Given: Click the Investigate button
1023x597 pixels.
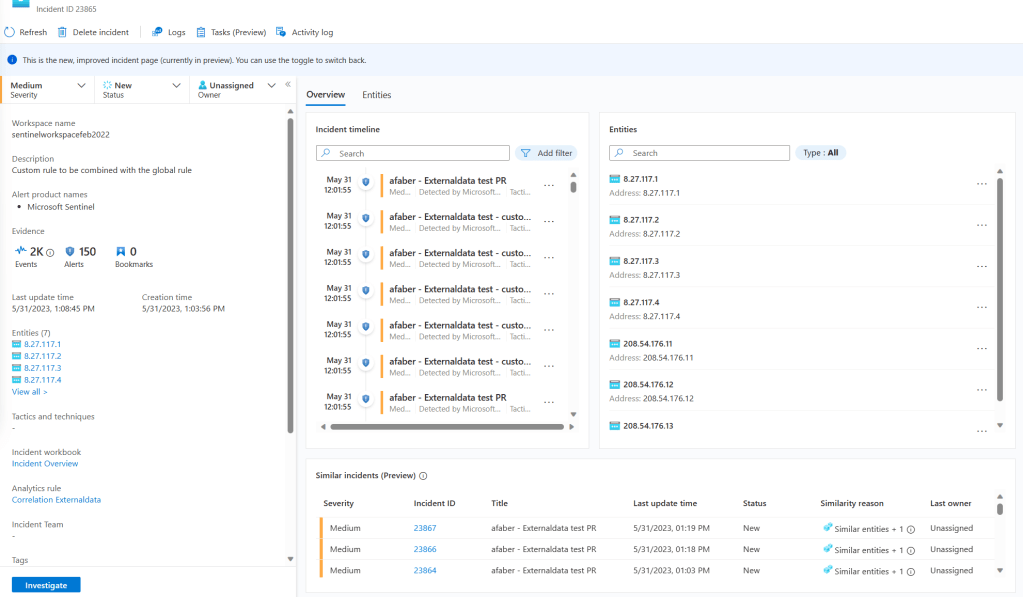Looking at the screenshot, I should pos(46,585).
